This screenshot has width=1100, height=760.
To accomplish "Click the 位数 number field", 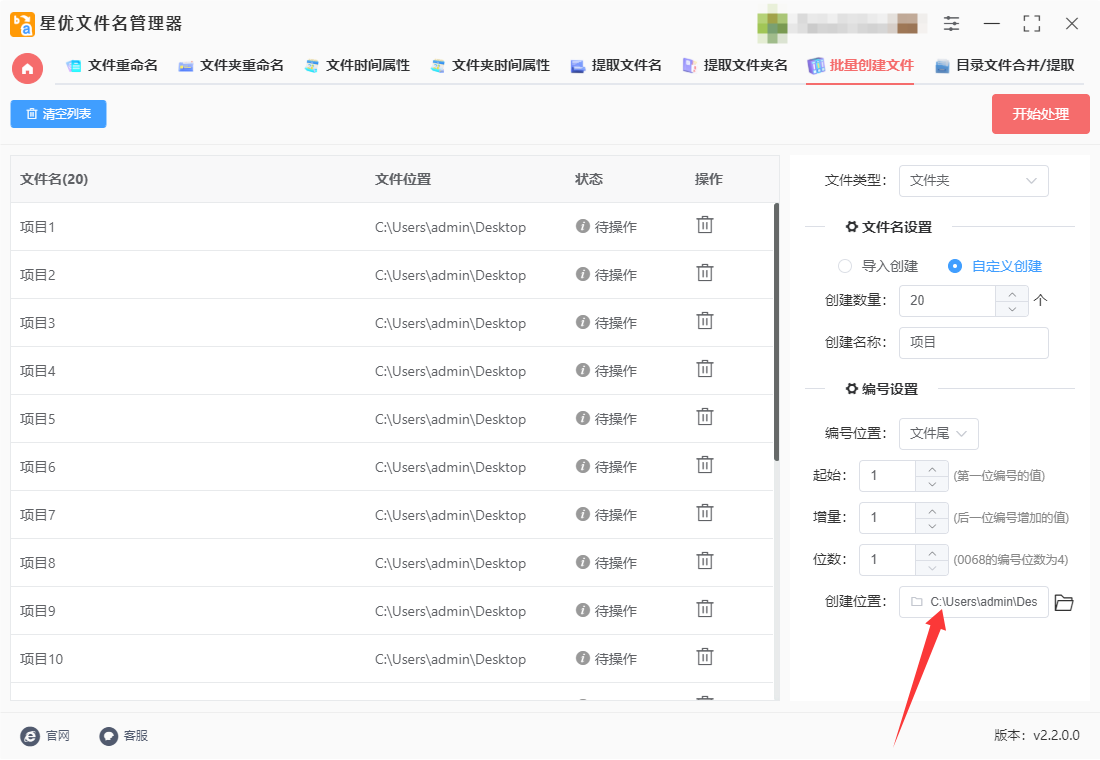I will (x=887, y=560).
